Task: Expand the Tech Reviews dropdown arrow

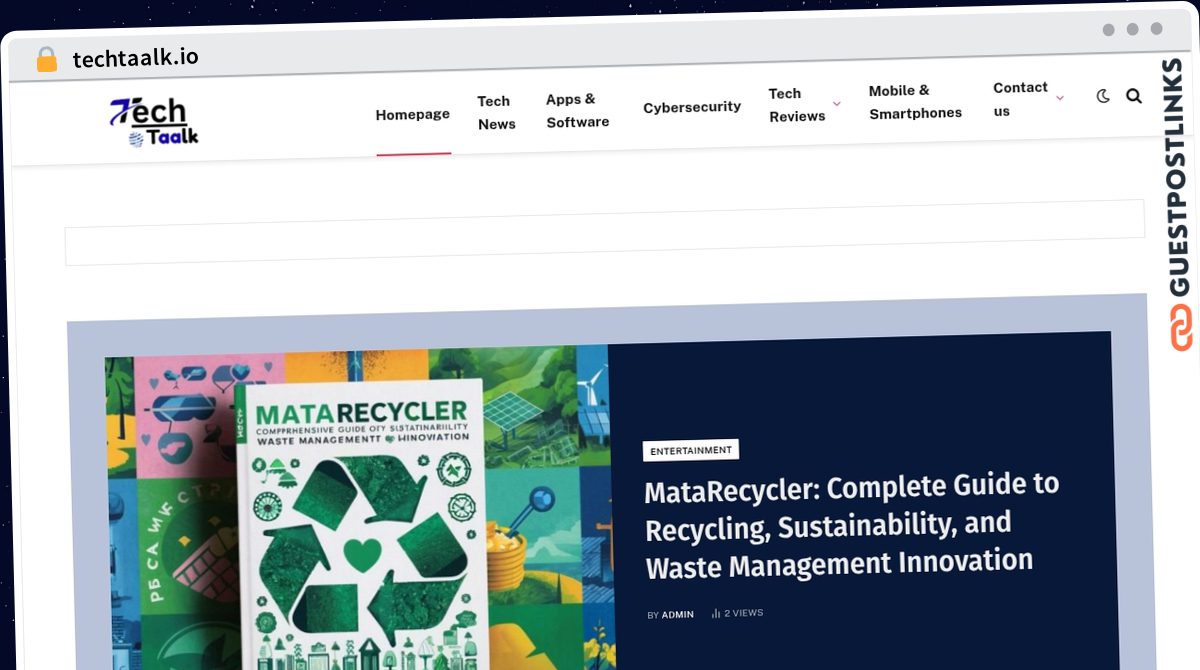Action: tap(837, 104)
